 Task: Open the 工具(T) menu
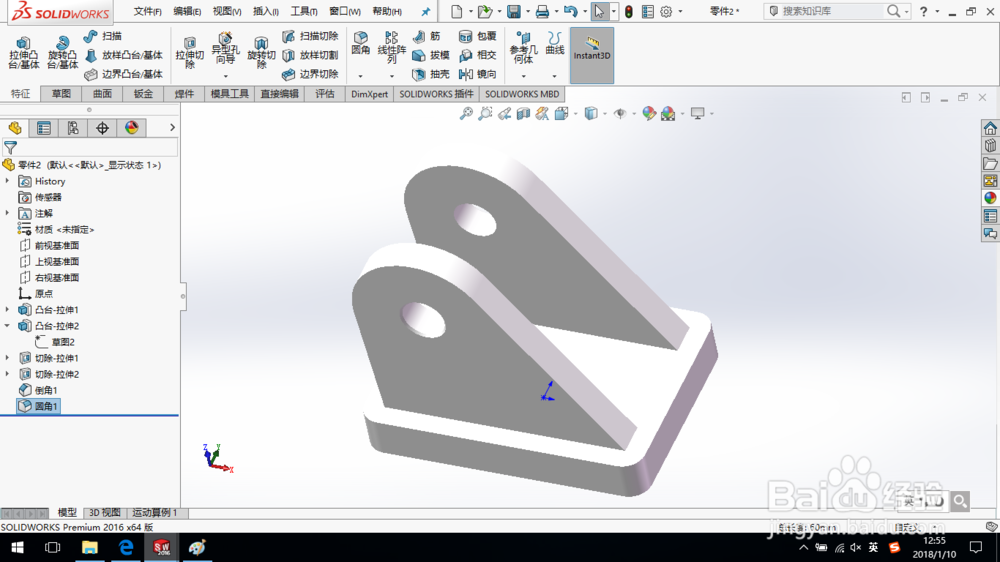tap(304, 11)
